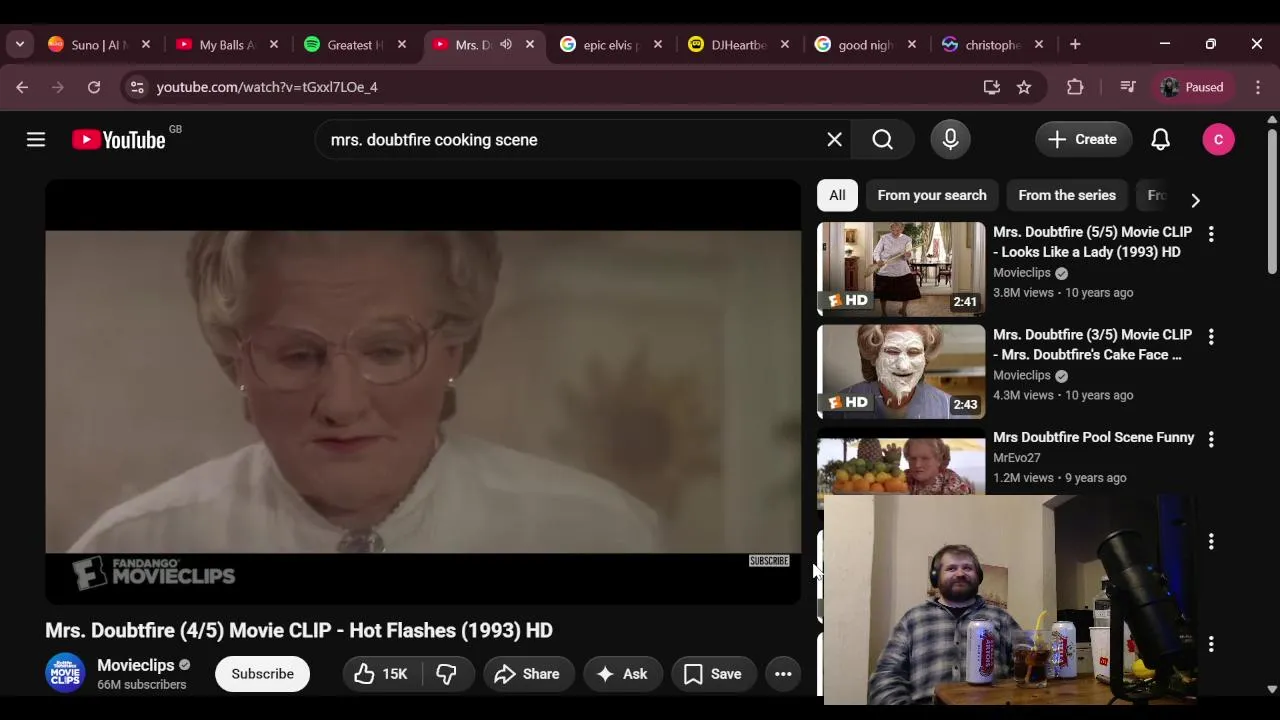Close the Greatest Hits tab
The image size is (1280, 720).
[402, 44]
